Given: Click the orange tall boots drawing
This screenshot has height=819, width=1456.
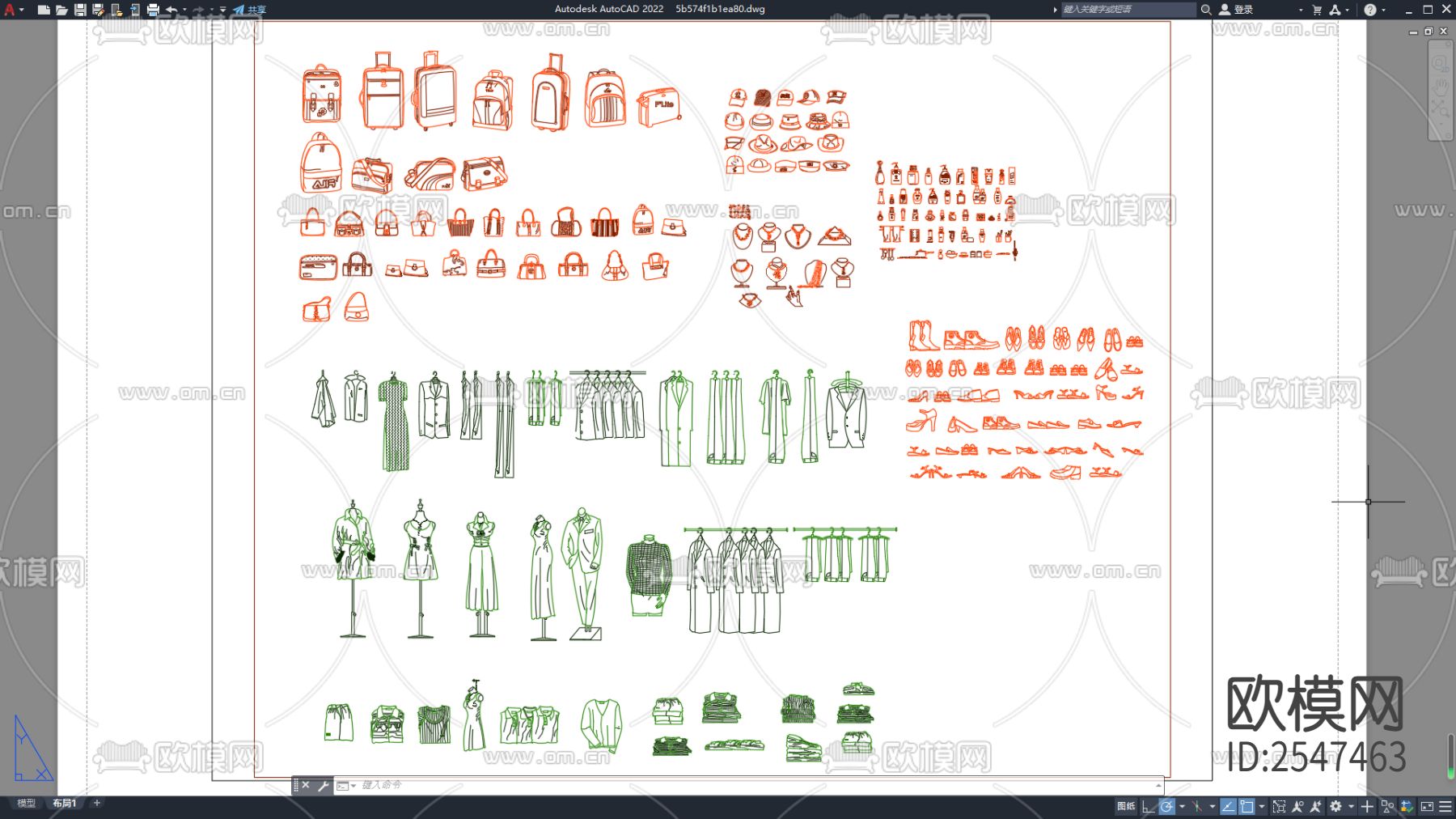Looking at the screenshot, I should (x=922, y=335).
